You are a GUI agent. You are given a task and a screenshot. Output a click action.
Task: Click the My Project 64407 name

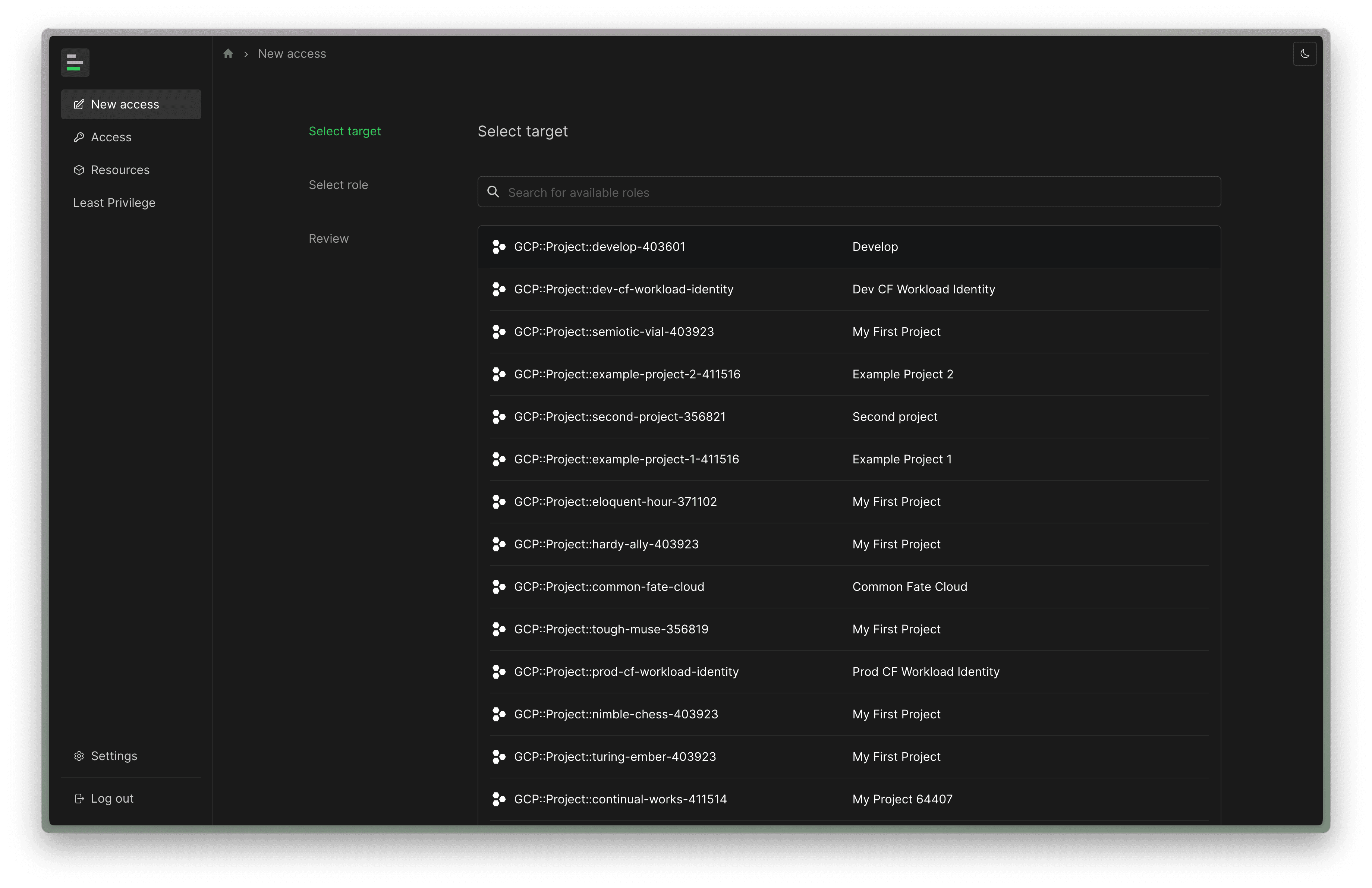click(902, 799)
